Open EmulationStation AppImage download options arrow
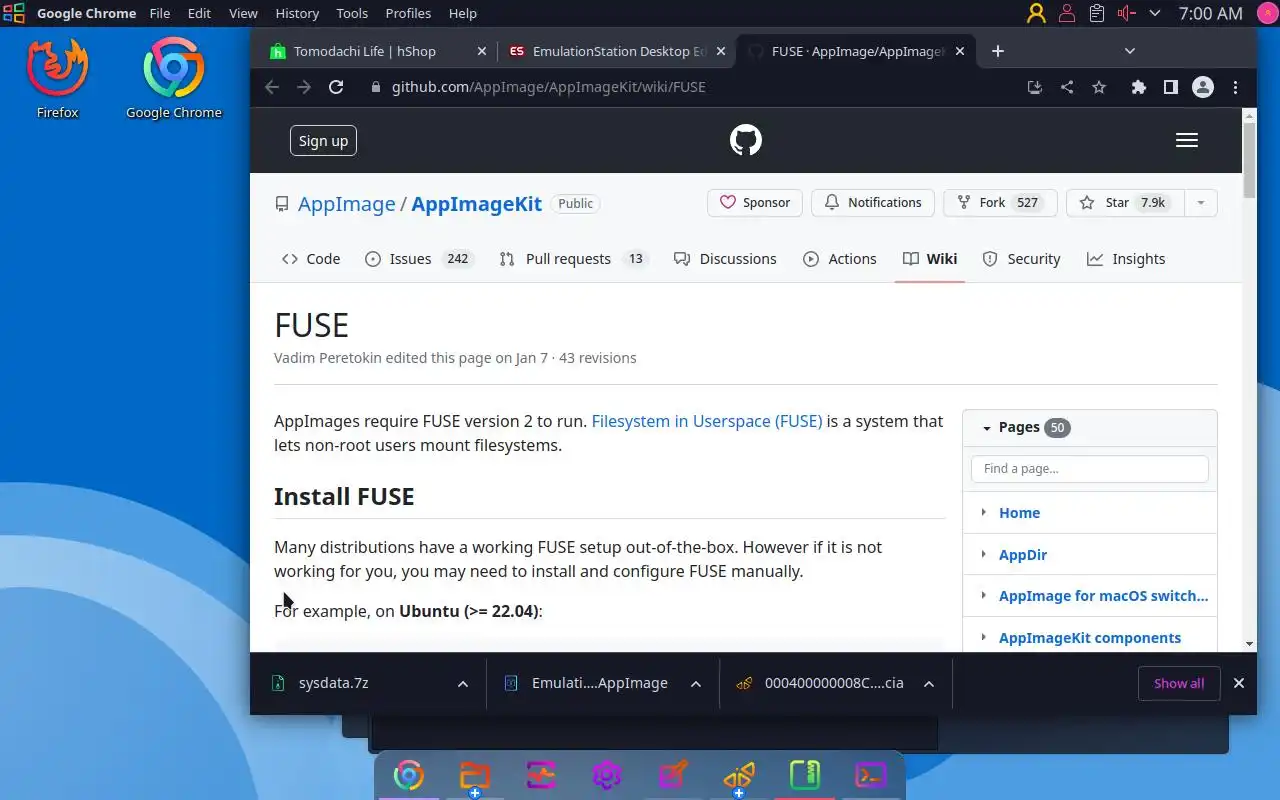1280x800 pixels. click(x=696, y=684)
